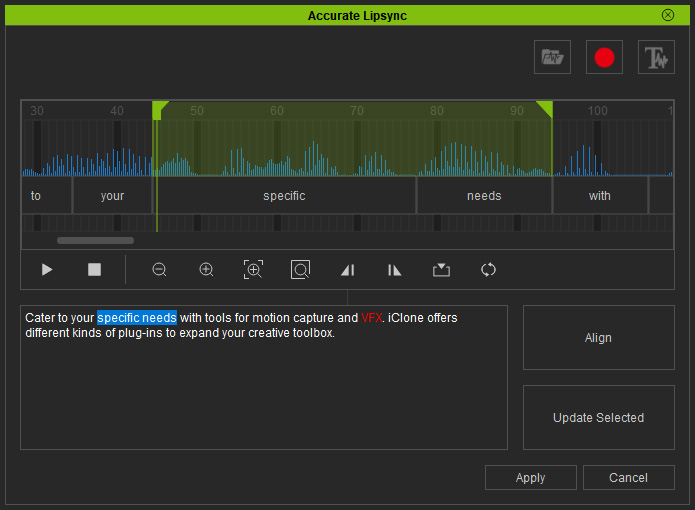Click Update Selected
The width and height of the screenshot is (695, 510).
coord(599,417)
